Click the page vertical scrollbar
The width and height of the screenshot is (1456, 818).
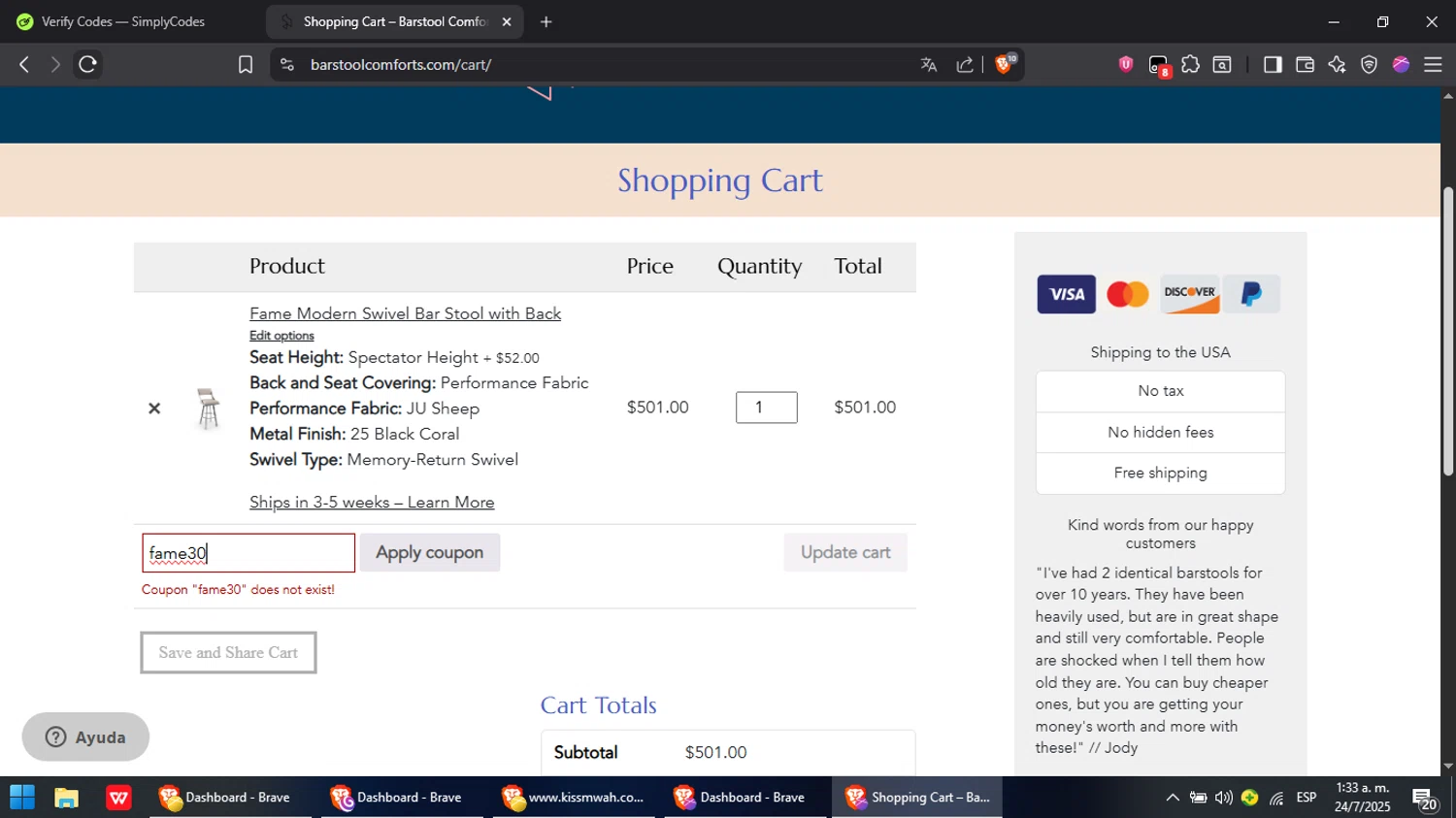(x=1448, y=330)
